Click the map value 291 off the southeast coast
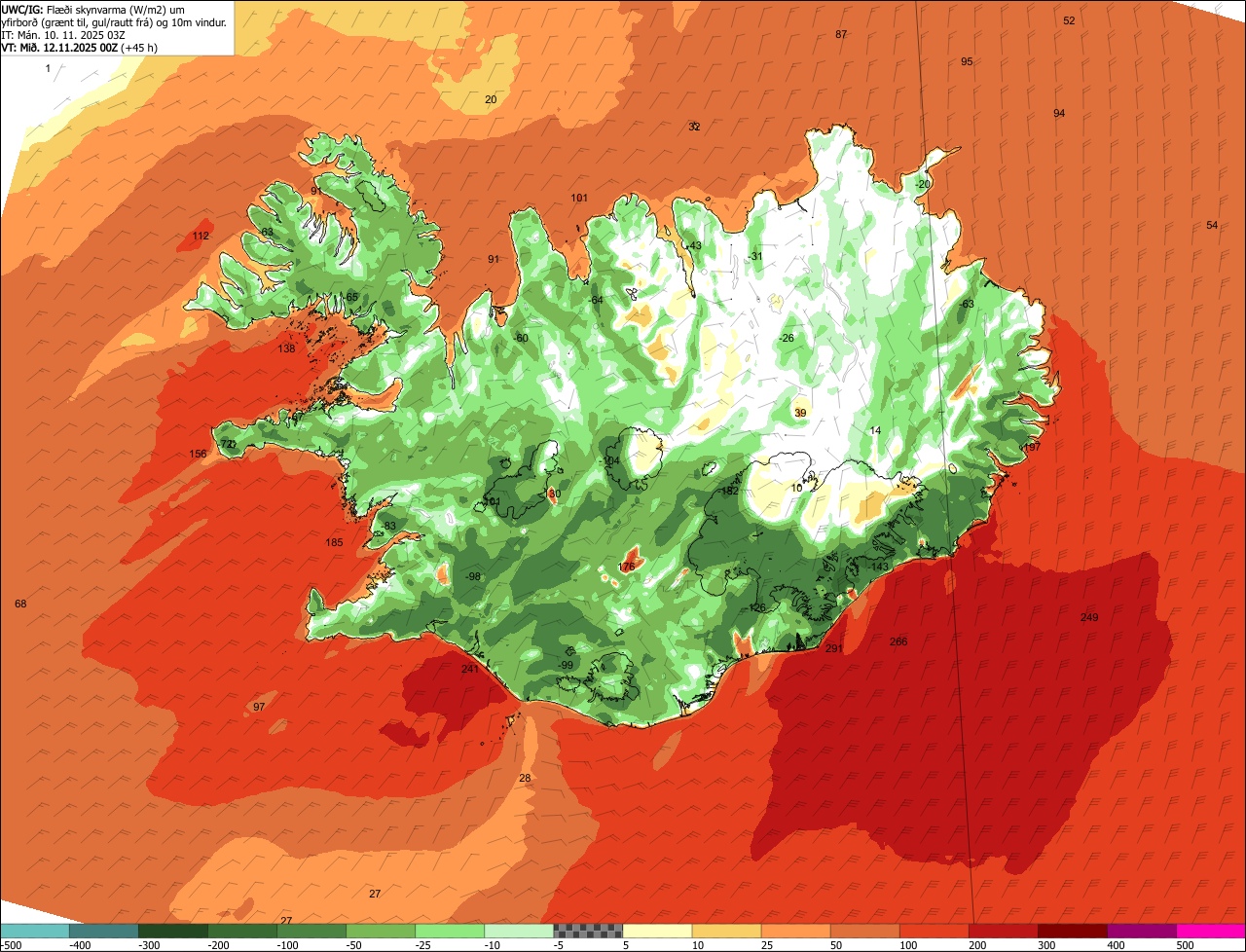Viewport: 1246px width, 952px height. (833, 648)
